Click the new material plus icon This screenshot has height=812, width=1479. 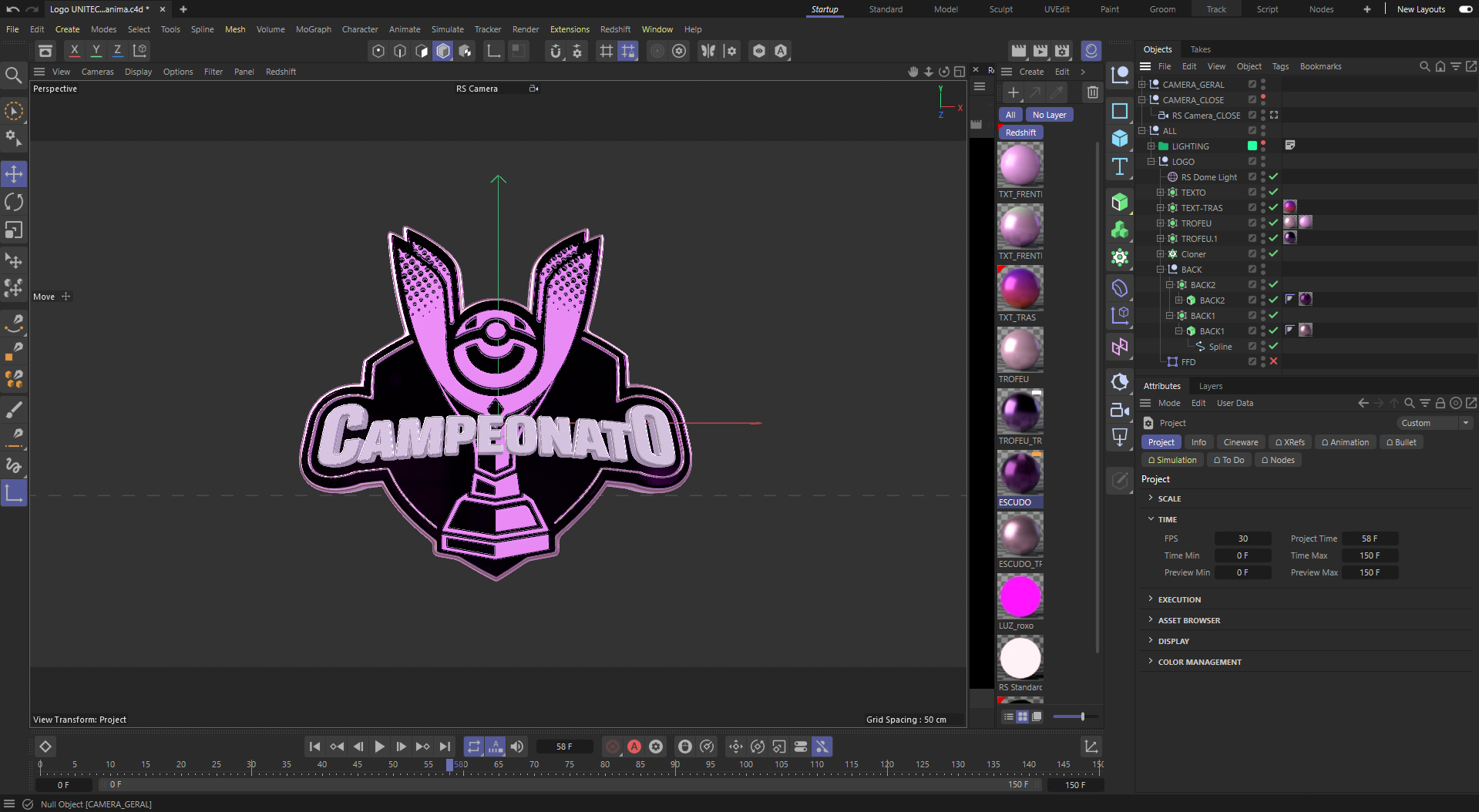click(x=1013, y=92)
